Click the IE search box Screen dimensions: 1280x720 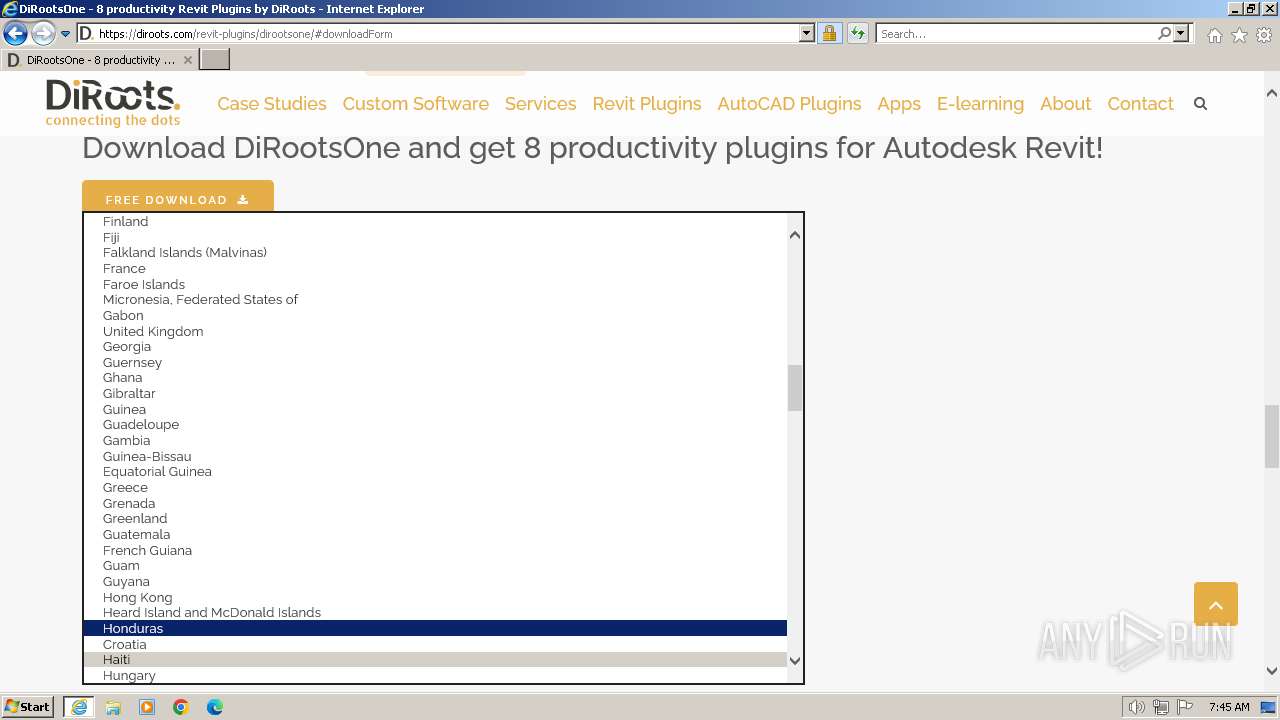[x=1015, y=34]
